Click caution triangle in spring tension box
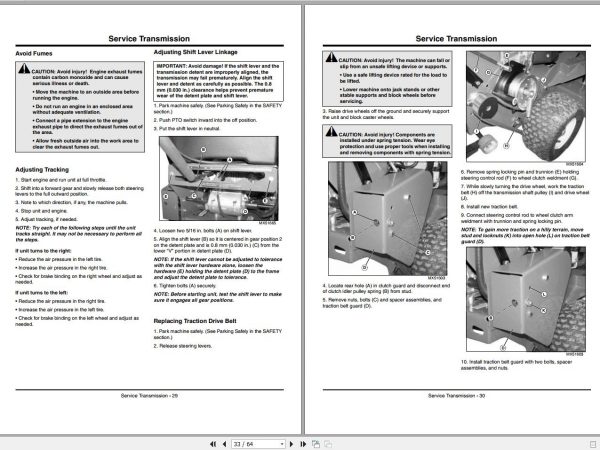Screen dimensions: 600x450 tap(331, 131)
